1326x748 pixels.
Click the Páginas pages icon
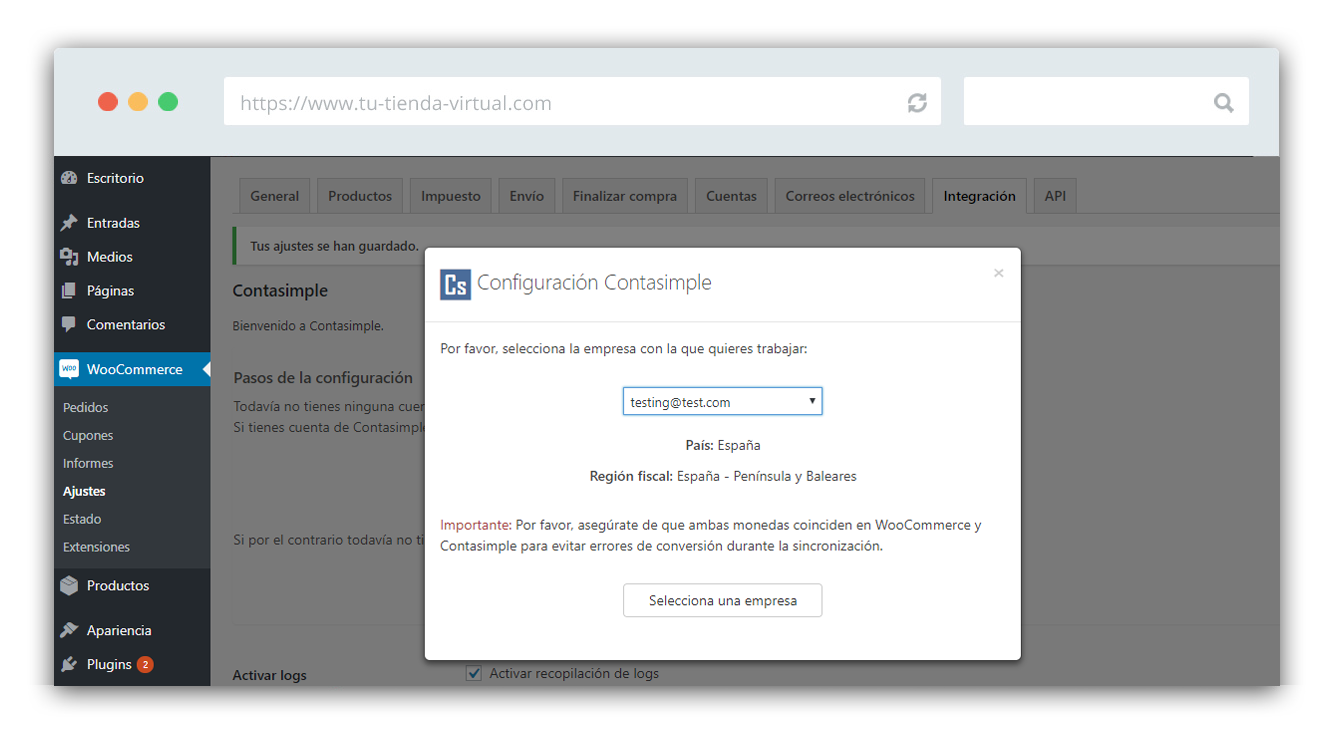(x=69, y=291)
